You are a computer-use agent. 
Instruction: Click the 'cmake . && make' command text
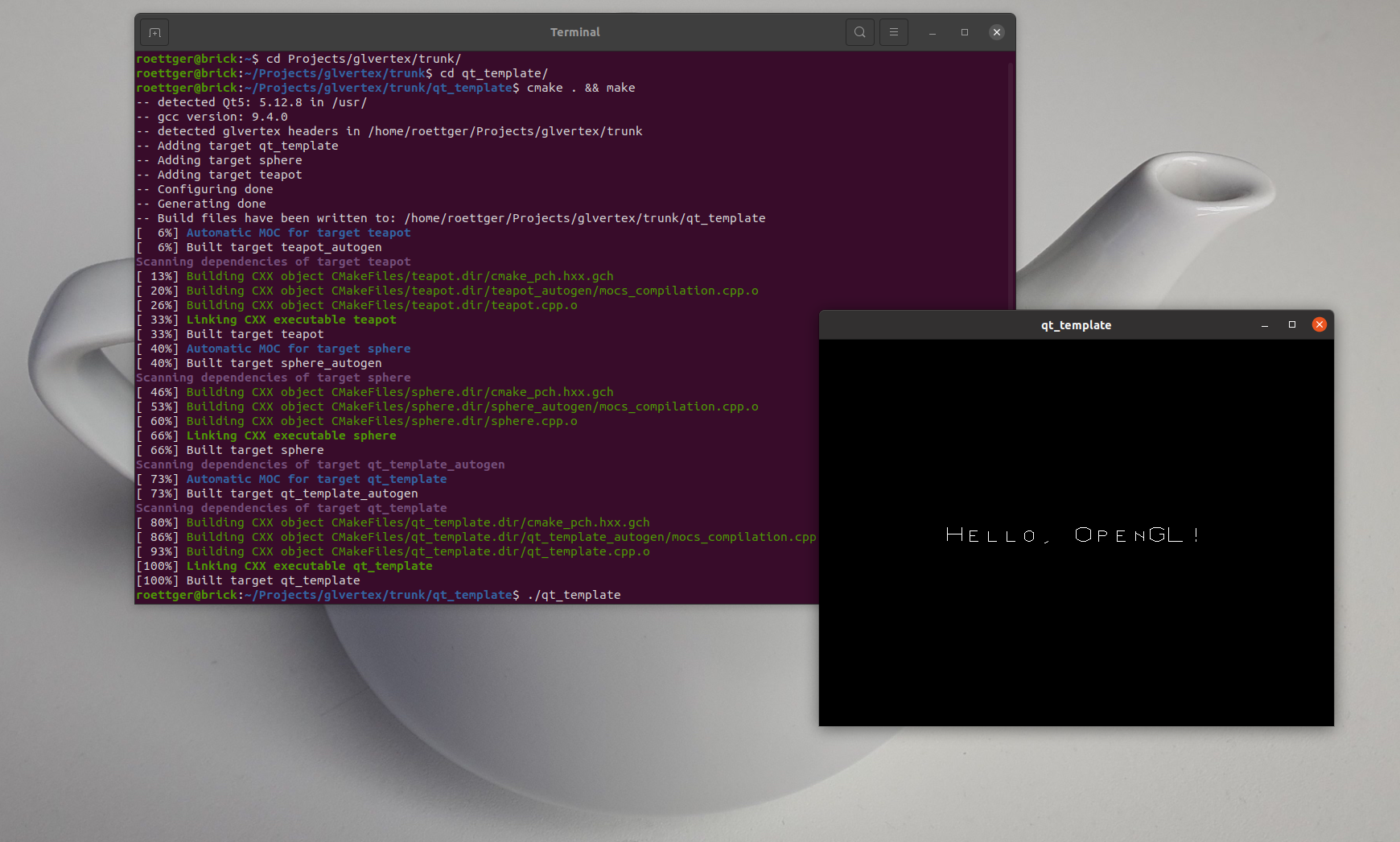(x=581, y=88)
